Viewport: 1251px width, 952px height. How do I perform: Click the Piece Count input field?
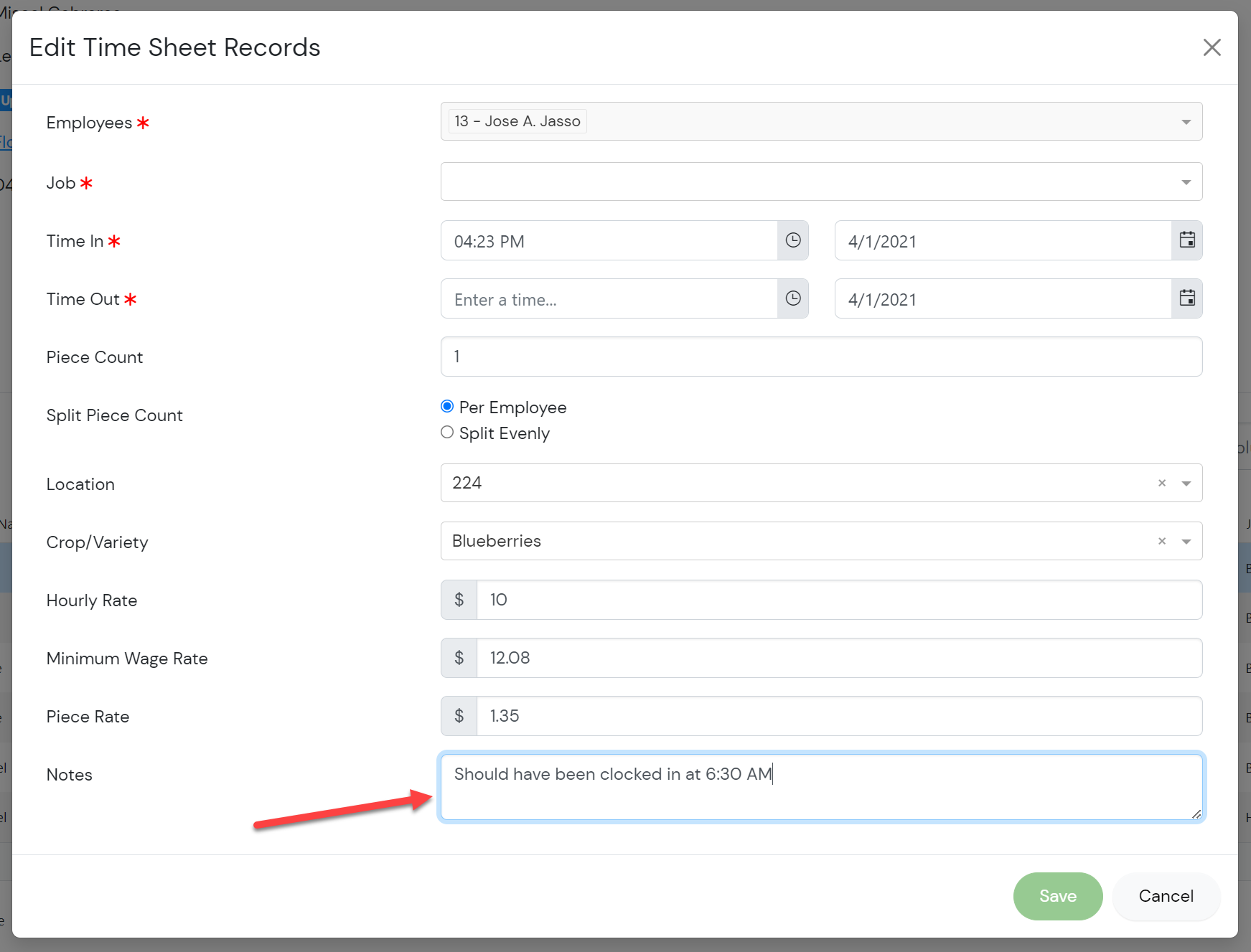click(x=820, y=357)
